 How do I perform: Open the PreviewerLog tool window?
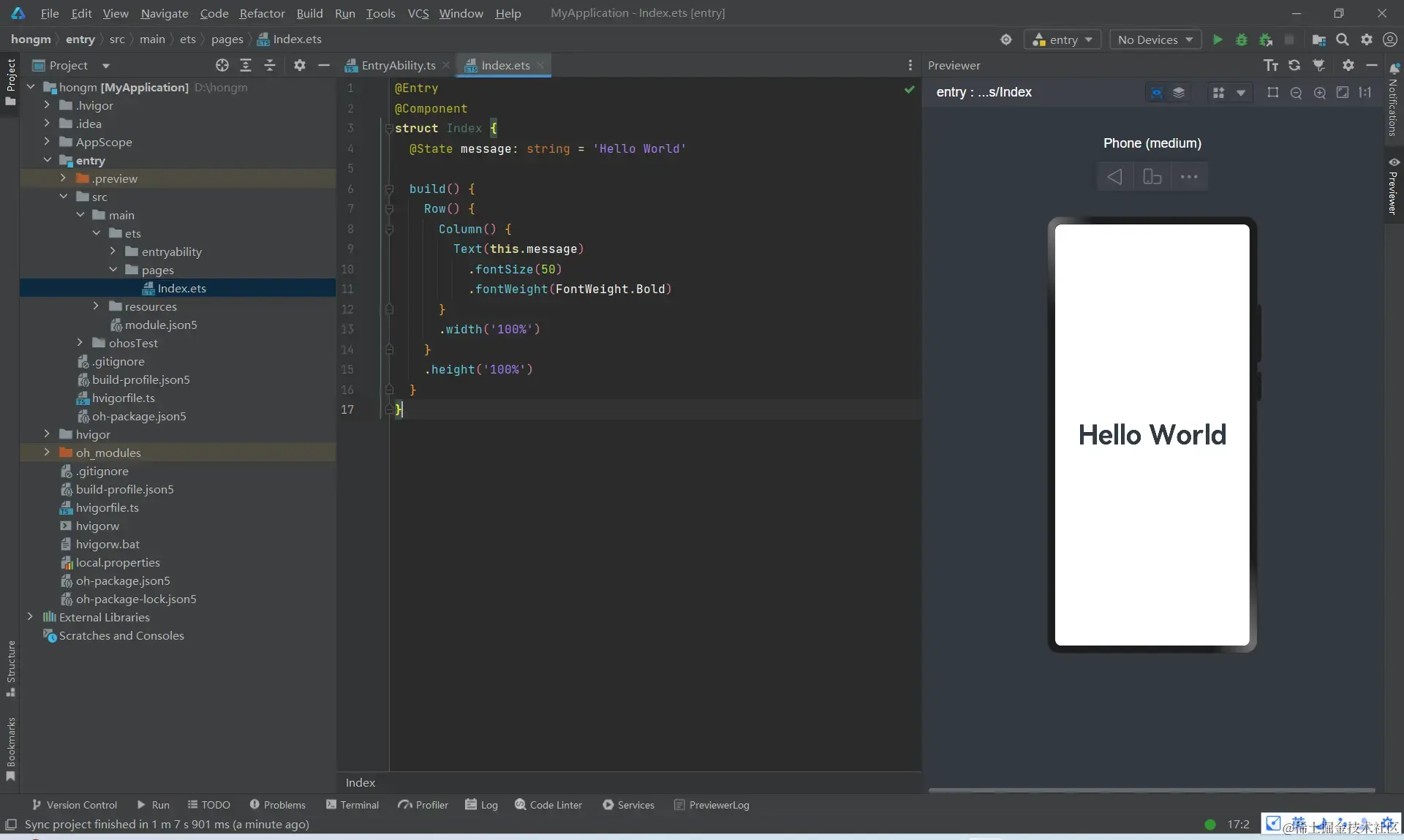tap(712, 805)
